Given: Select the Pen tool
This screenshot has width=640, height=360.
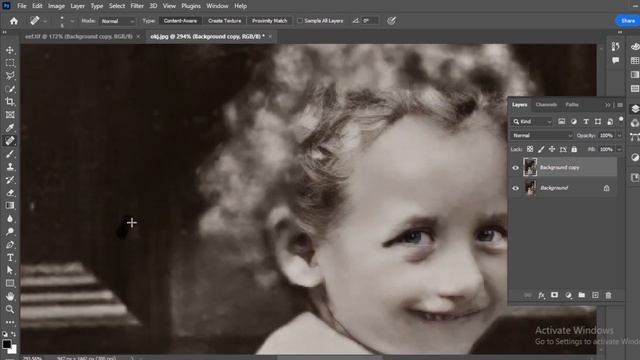Looking at the screenshot, I should 10,244.
